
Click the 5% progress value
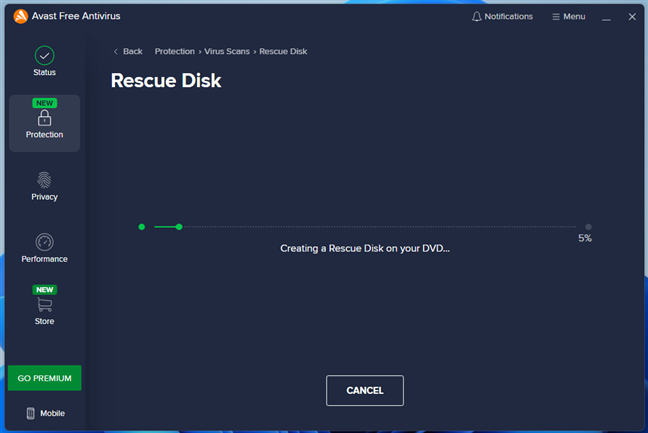(585, 238)
